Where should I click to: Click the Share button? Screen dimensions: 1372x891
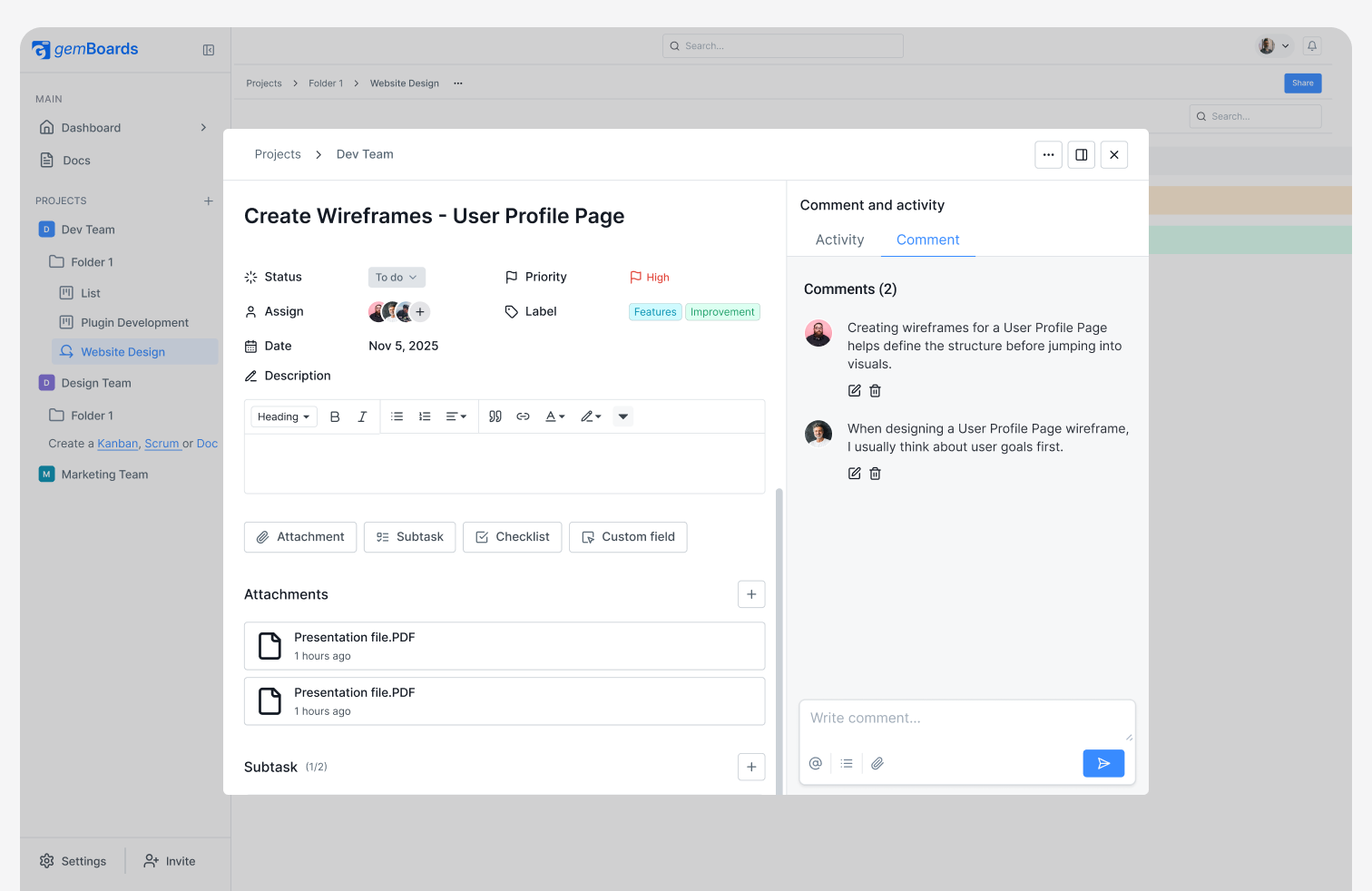point(1302,83)
